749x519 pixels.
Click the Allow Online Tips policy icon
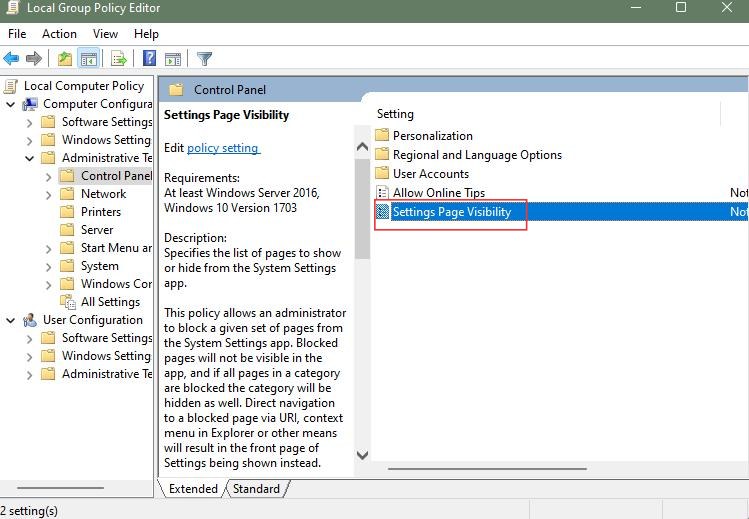[x=382, y=192]
